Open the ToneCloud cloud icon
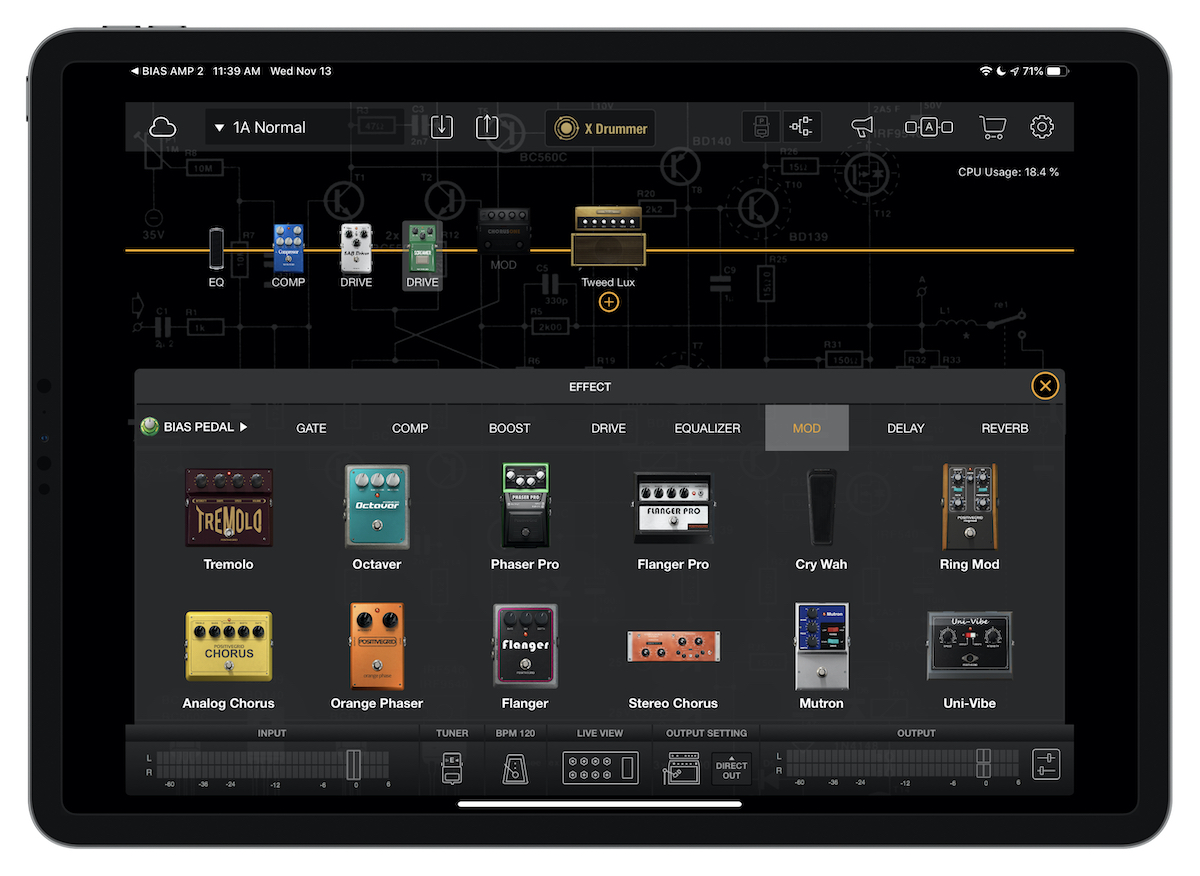 tap(162, 128)
